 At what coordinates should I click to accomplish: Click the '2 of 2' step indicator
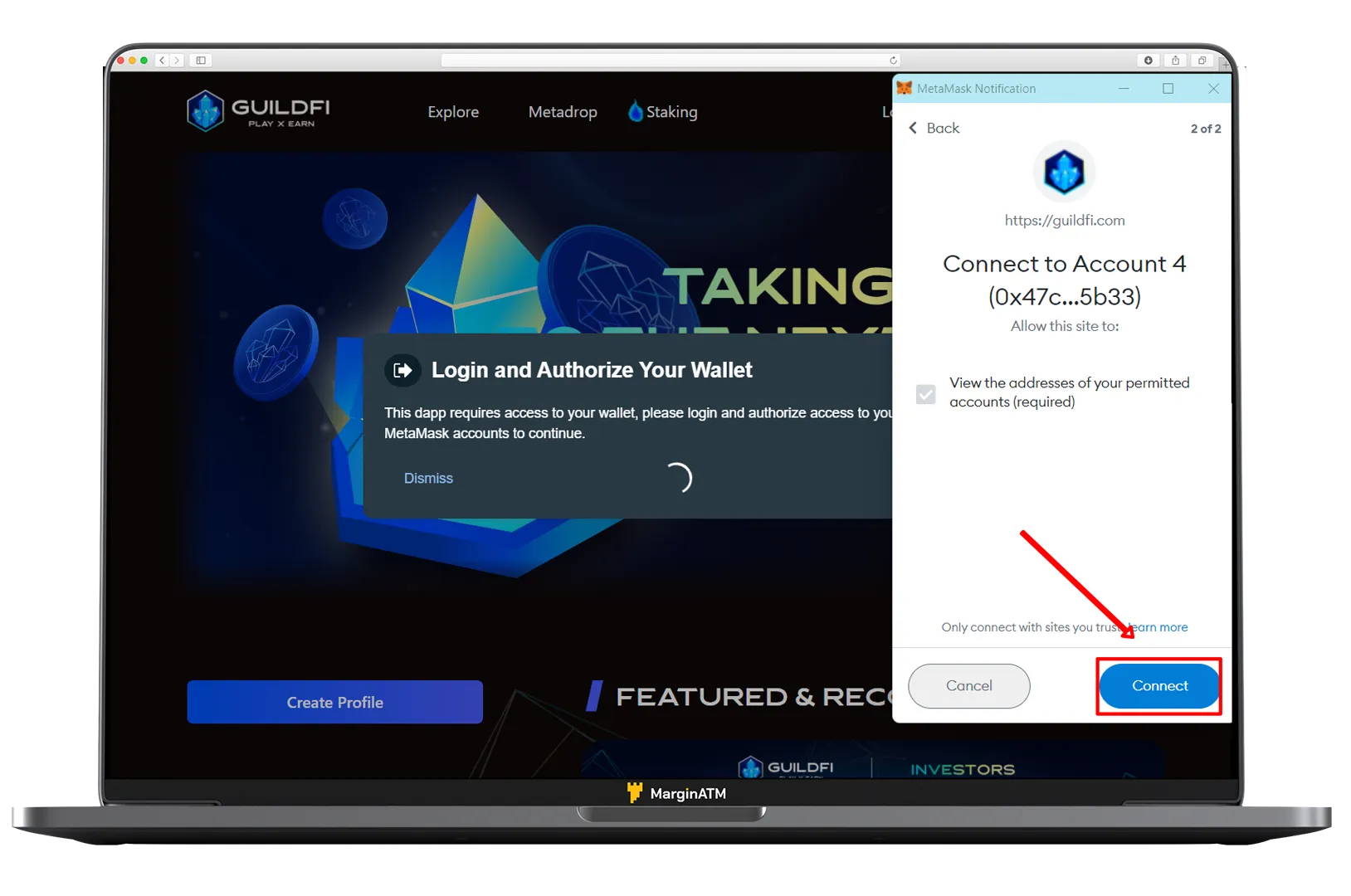click(x=1206, y=129)
